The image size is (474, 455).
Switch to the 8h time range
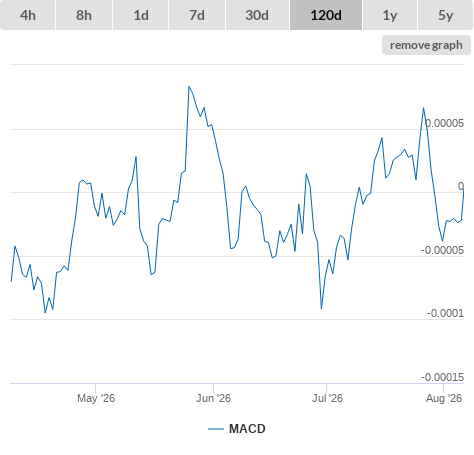[x=84, y=15]
